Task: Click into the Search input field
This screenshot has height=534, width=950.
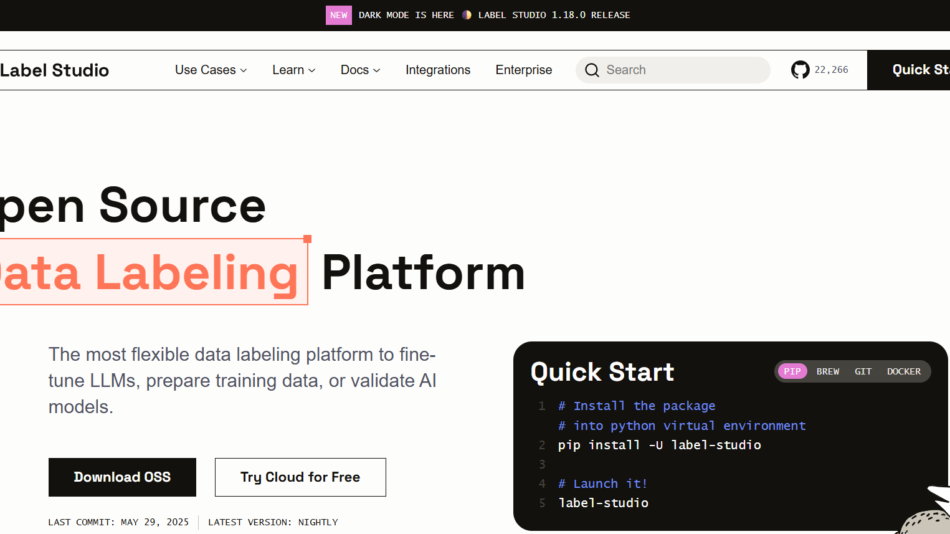Action: point(680,70)
